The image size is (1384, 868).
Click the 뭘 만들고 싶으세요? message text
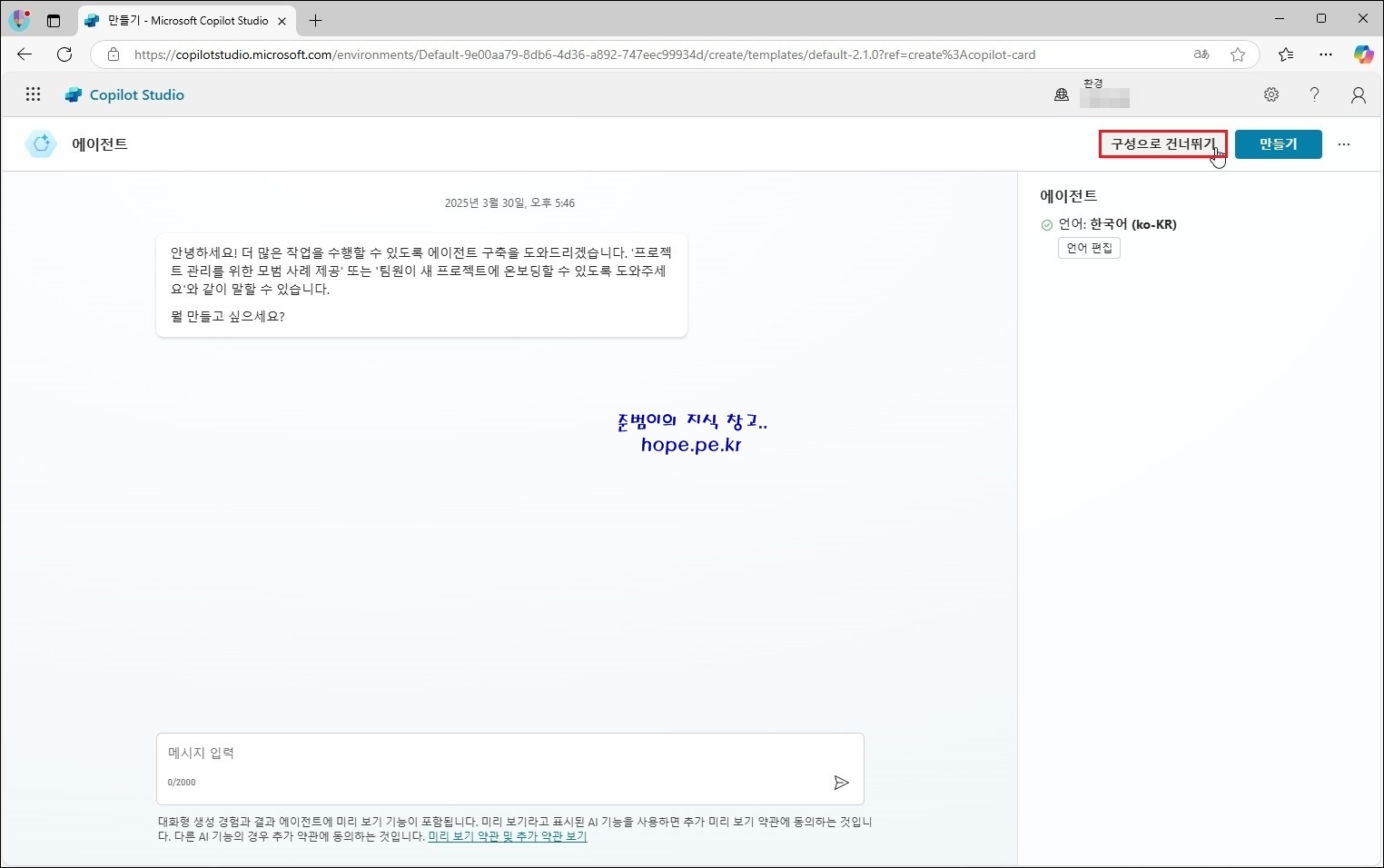228,317
